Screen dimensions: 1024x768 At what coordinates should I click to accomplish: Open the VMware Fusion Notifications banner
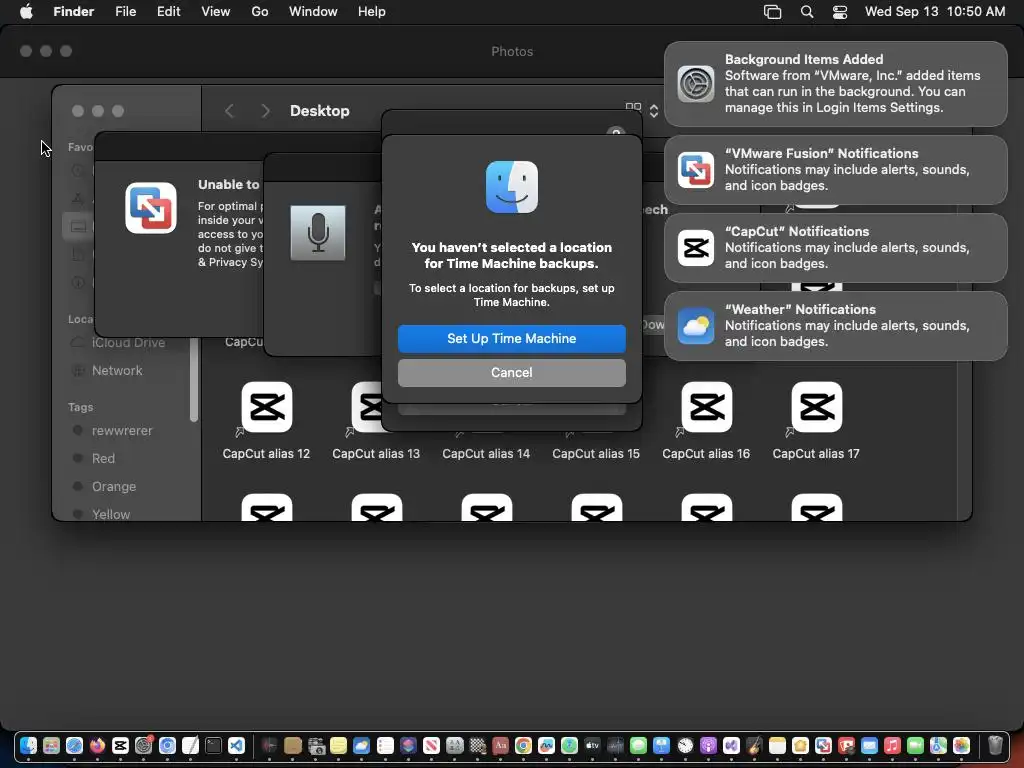[835, 170]
